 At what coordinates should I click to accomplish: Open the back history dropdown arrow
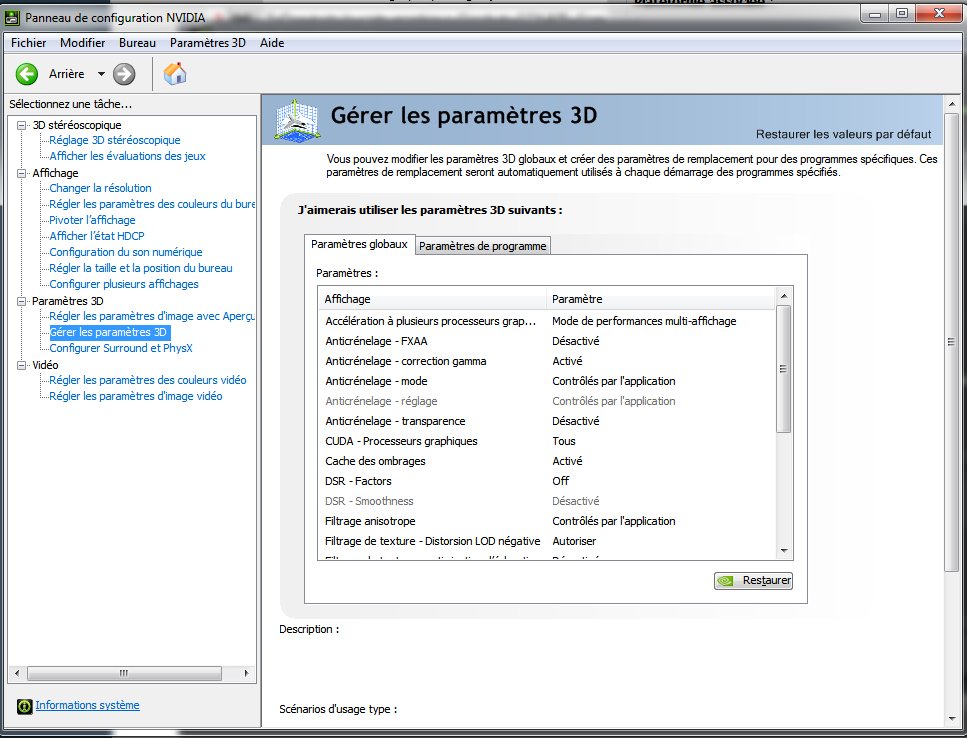(x=101, y=74)
